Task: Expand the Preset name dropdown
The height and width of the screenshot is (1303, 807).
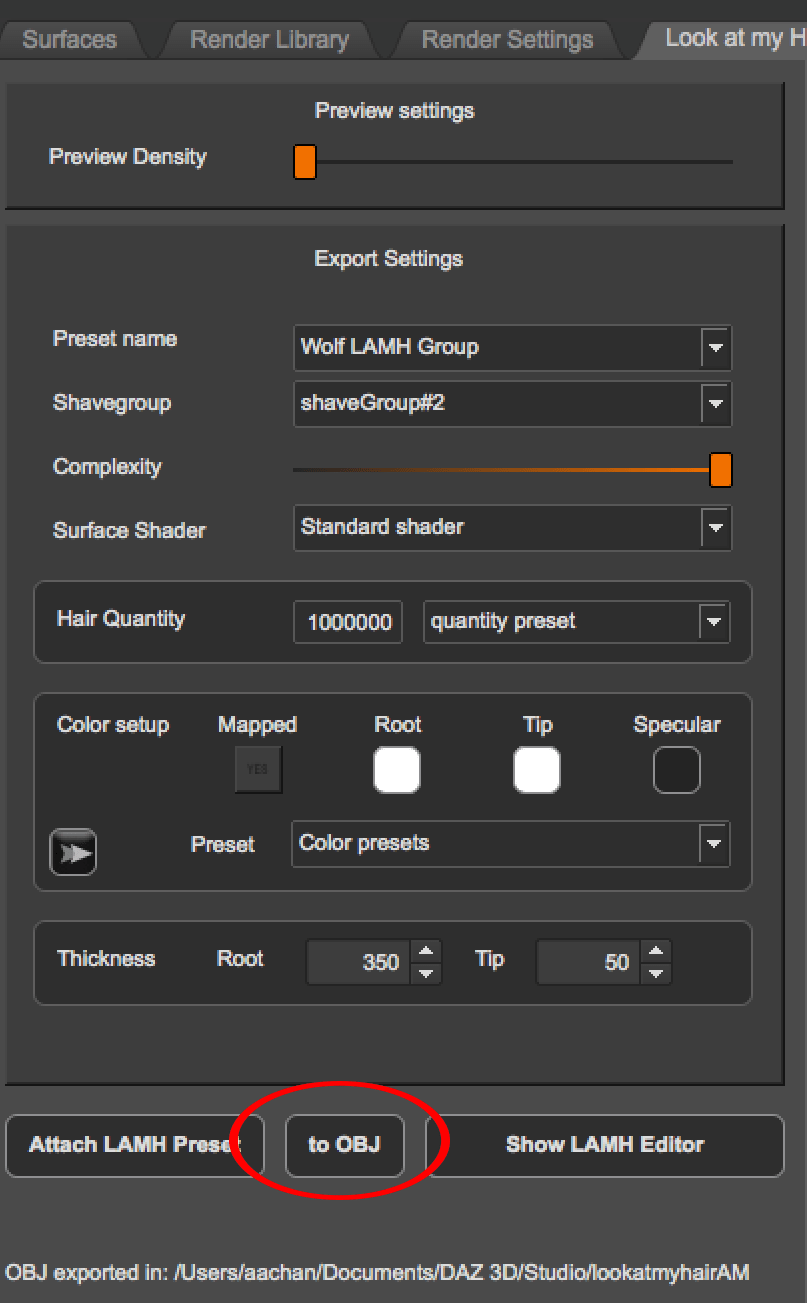Action: pyautogui.click(x=512, y=348)
